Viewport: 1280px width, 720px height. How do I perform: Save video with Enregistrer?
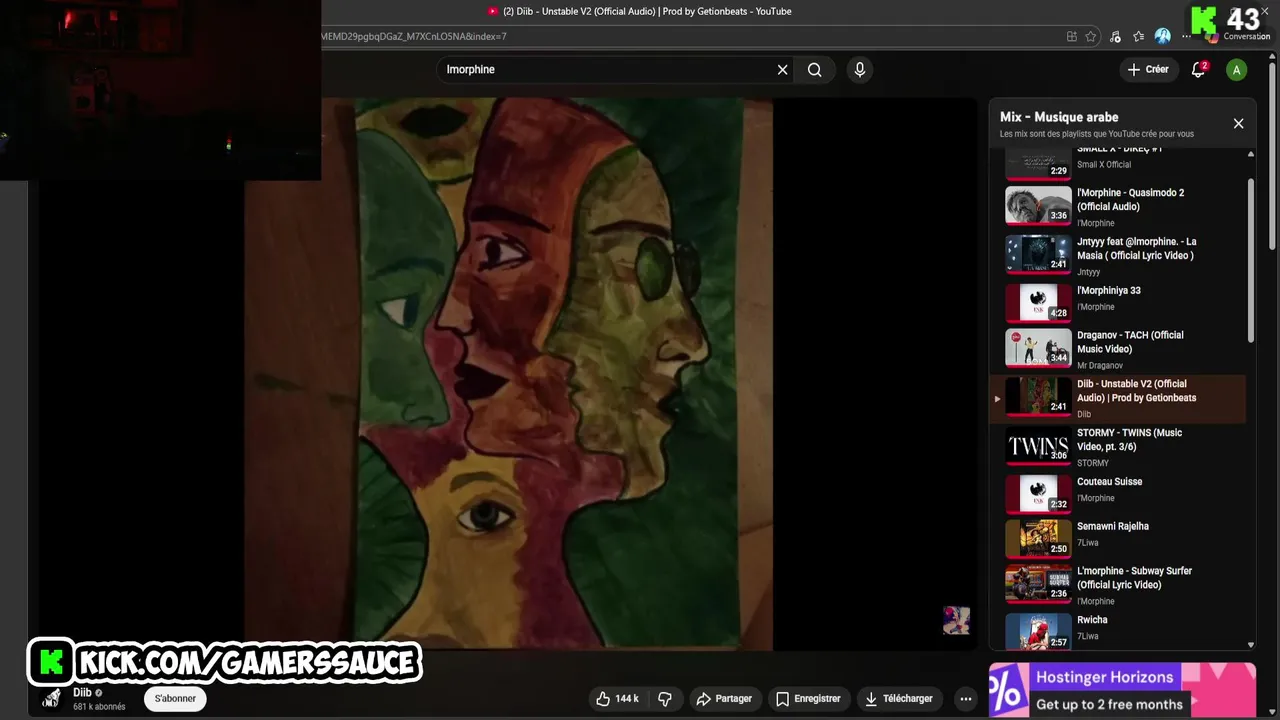808,699
